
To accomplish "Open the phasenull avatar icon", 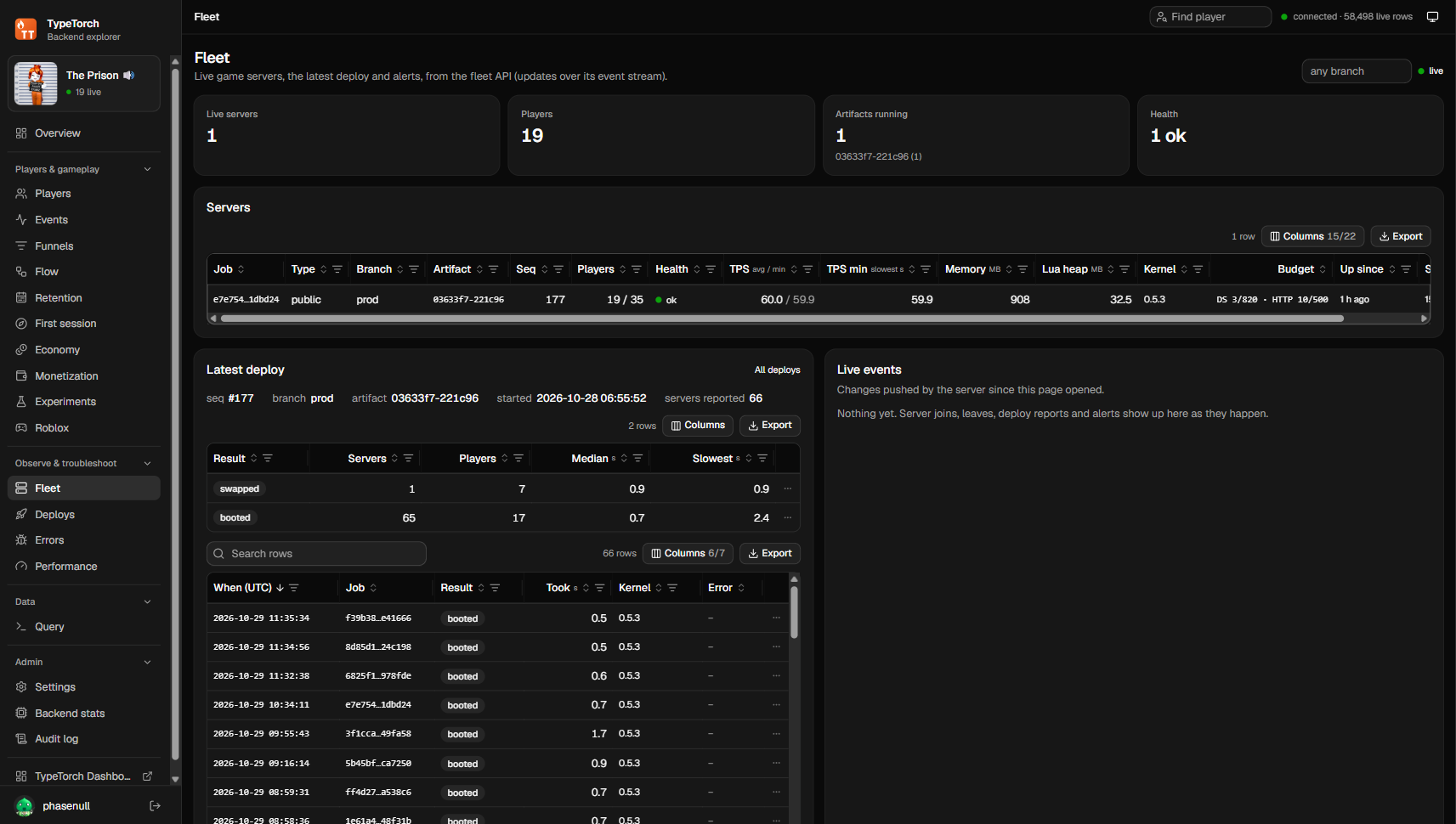I will point(25,806).
